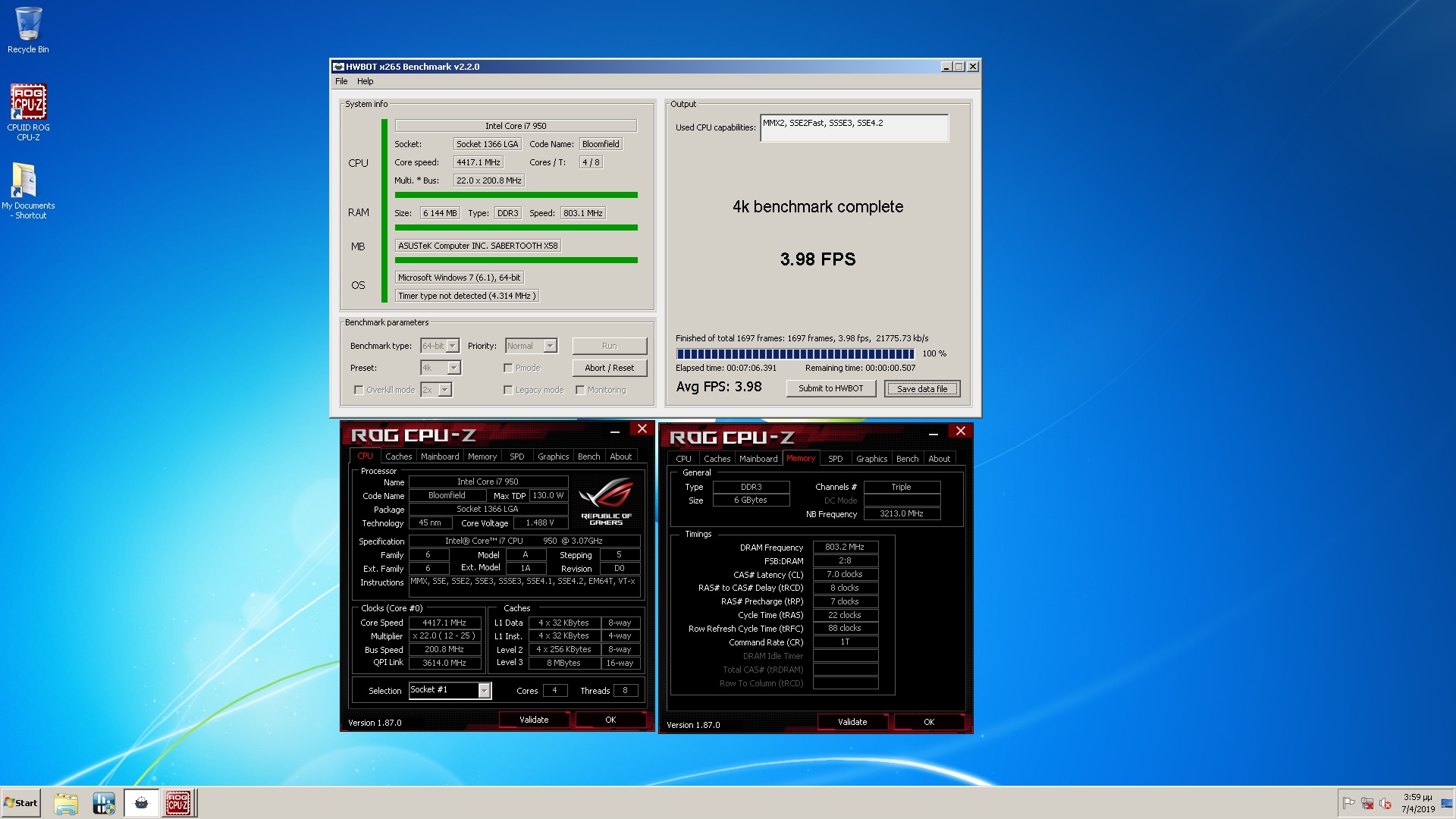Click the Used CPU capabilities text box

tap(855, 127)
